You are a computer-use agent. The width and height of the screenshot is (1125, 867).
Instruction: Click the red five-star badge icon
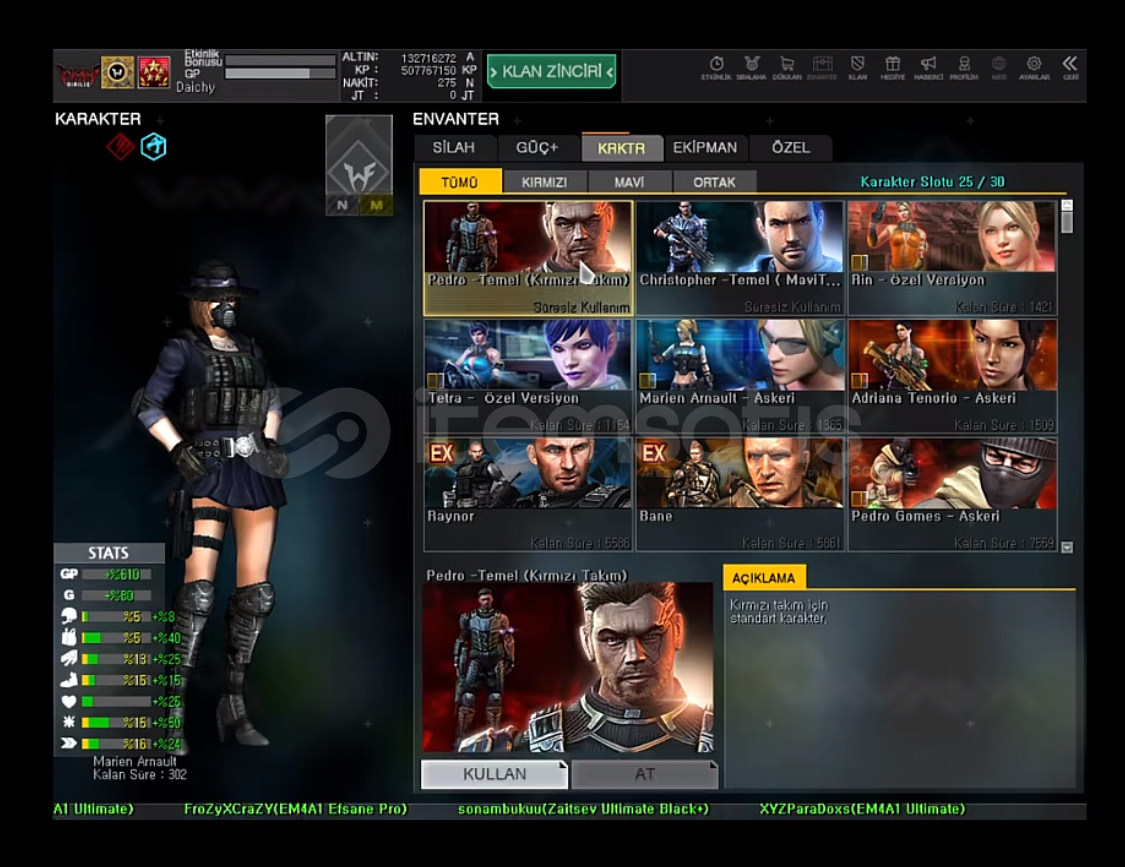154,72
